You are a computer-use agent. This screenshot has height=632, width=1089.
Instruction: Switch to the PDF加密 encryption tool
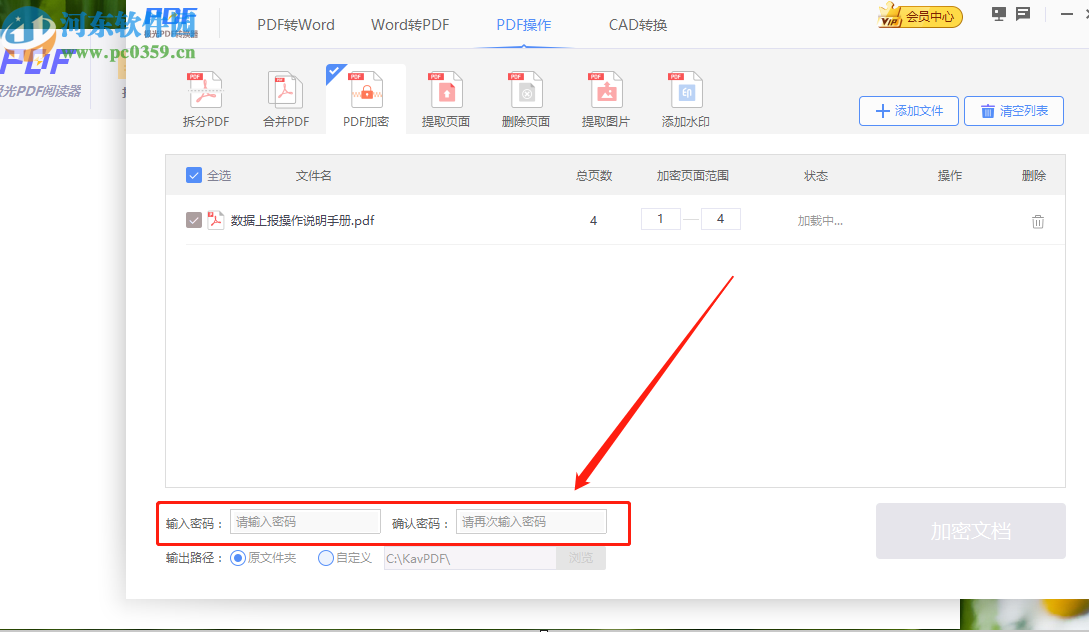[365, 97]
